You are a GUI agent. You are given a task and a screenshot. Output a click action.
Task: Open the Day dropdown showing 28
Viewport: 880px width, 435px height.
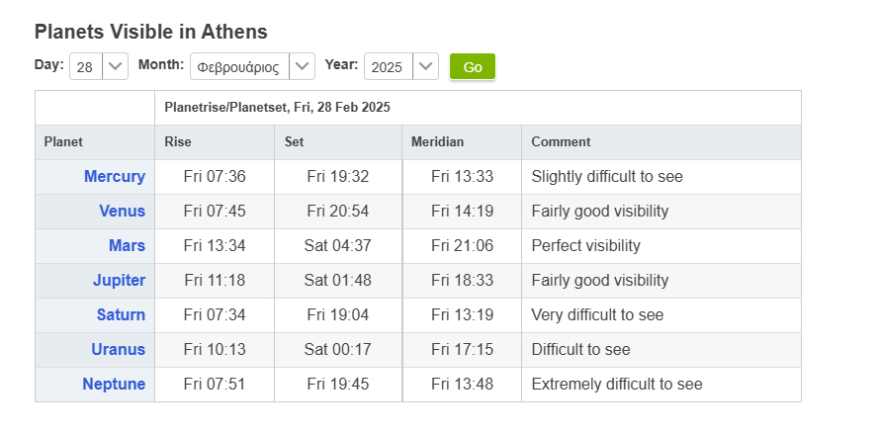click(99, 67)
